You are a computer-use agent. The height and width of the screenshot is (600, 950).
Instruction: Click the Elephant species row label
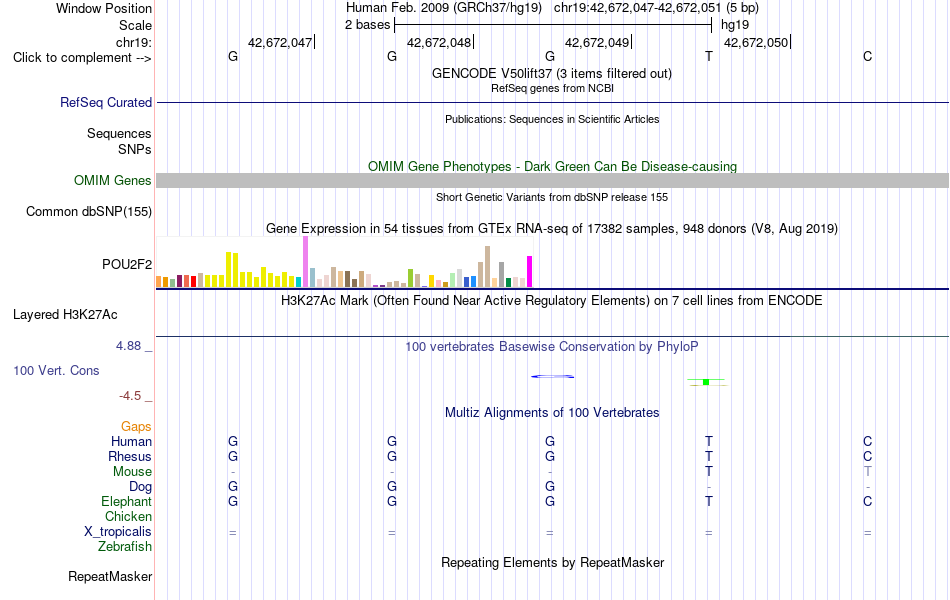[x=126, y=501]
